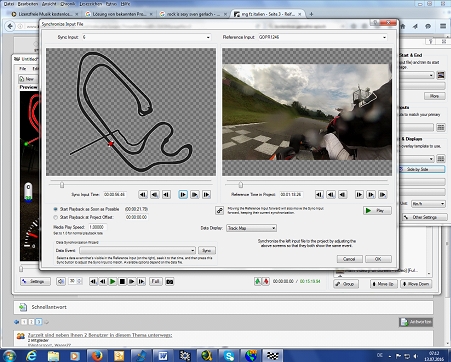Step Sync Input forward by the medium step
The width and height of the screenshot is (451, 362).
click(195, 194)
